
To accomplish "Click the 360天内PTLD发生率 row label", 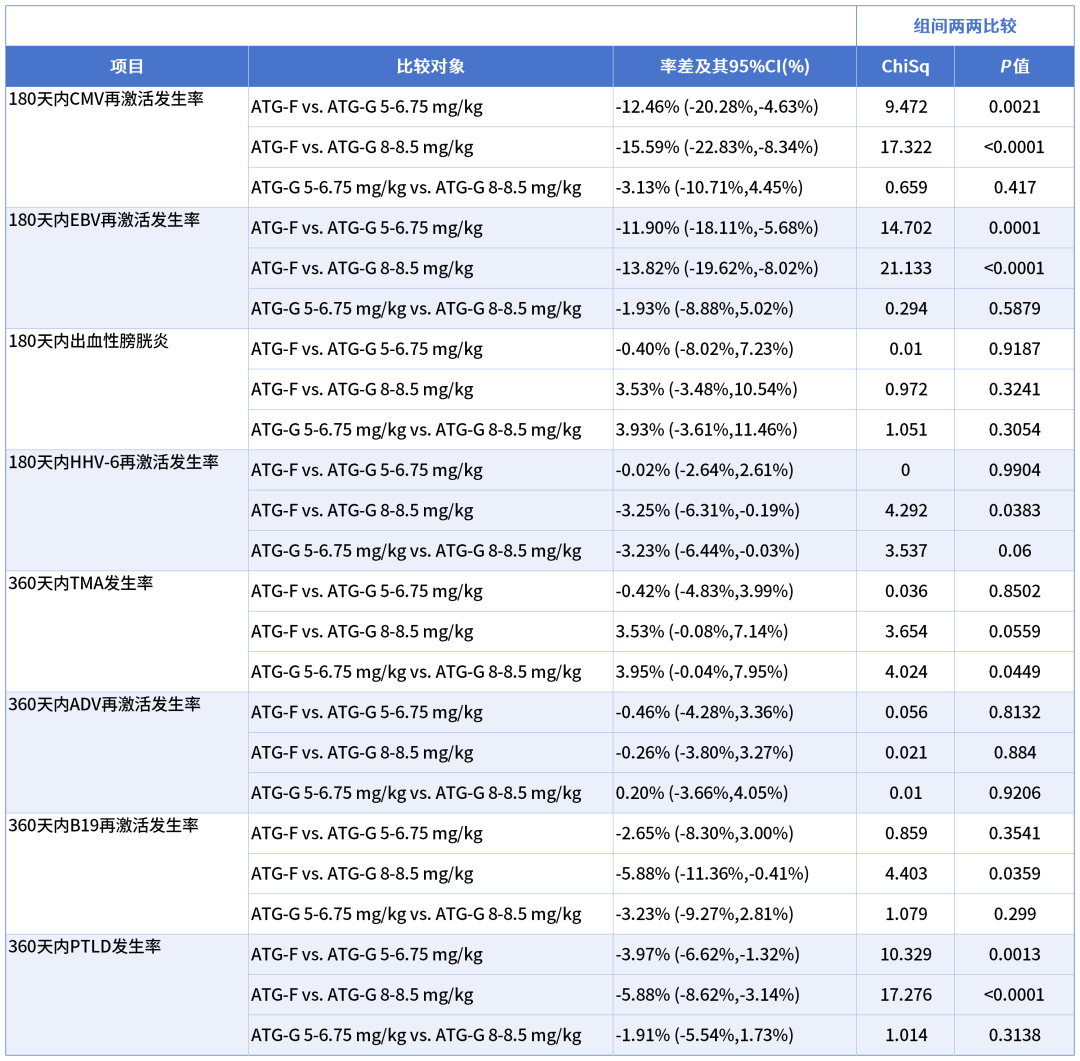I will tap(84, 945).
